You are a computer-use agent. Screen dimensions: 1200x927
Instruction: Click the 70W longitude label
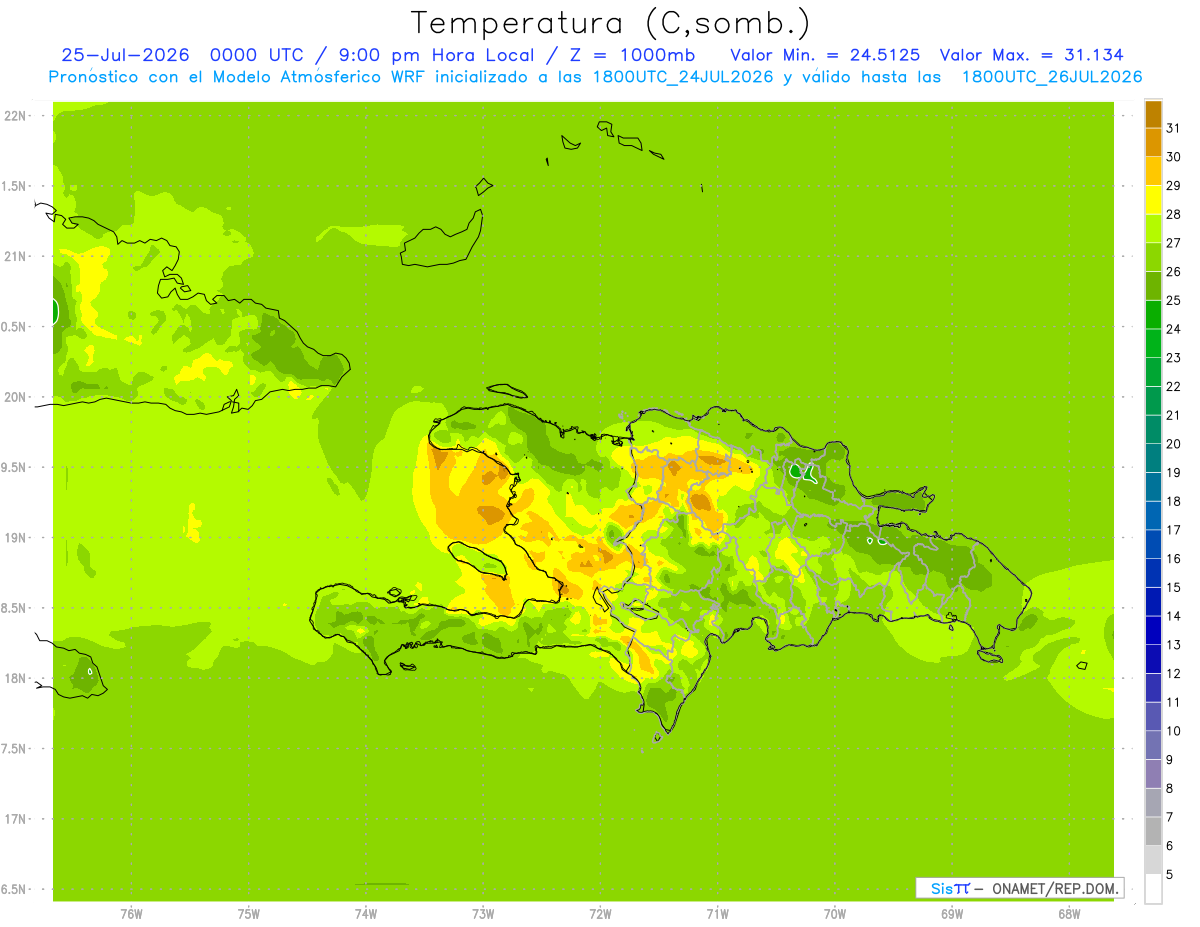click(834, 913)
